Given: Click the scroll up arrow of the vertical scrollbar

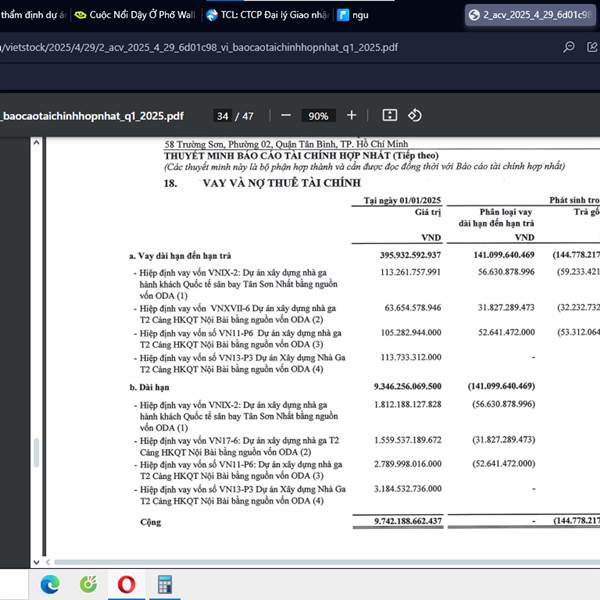Looking at the screenshot, I should coord(36,143).
